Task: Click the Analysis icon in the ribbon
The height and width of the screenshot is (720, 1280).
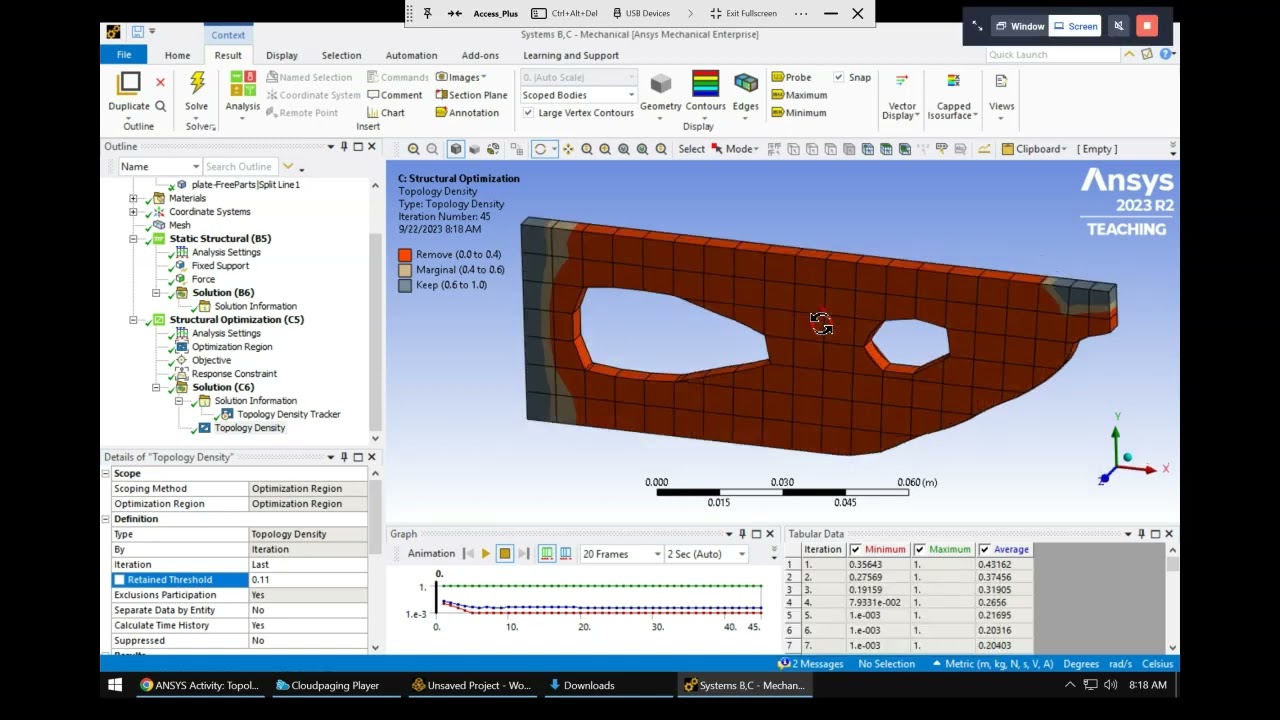Action: pos(242,84)
